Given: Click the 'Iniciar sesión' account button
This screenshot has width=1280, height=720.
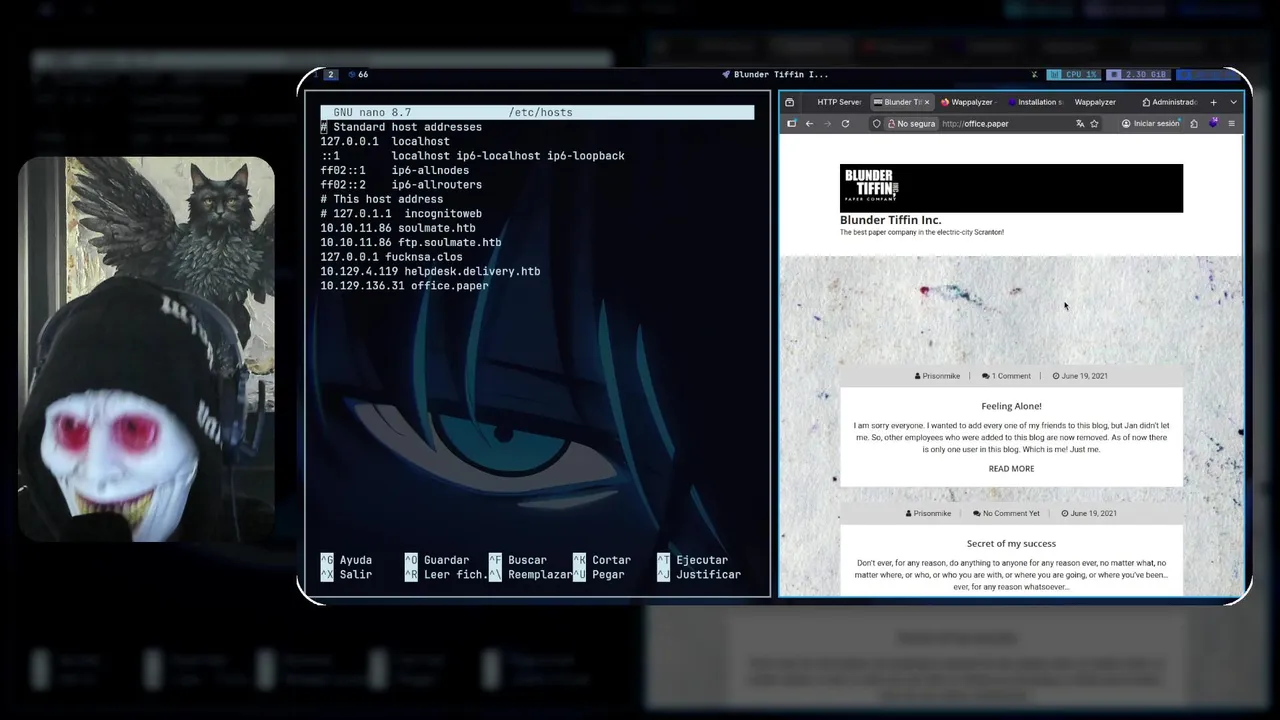Looking at the screenshot, I should click(x=1150, y=124).
